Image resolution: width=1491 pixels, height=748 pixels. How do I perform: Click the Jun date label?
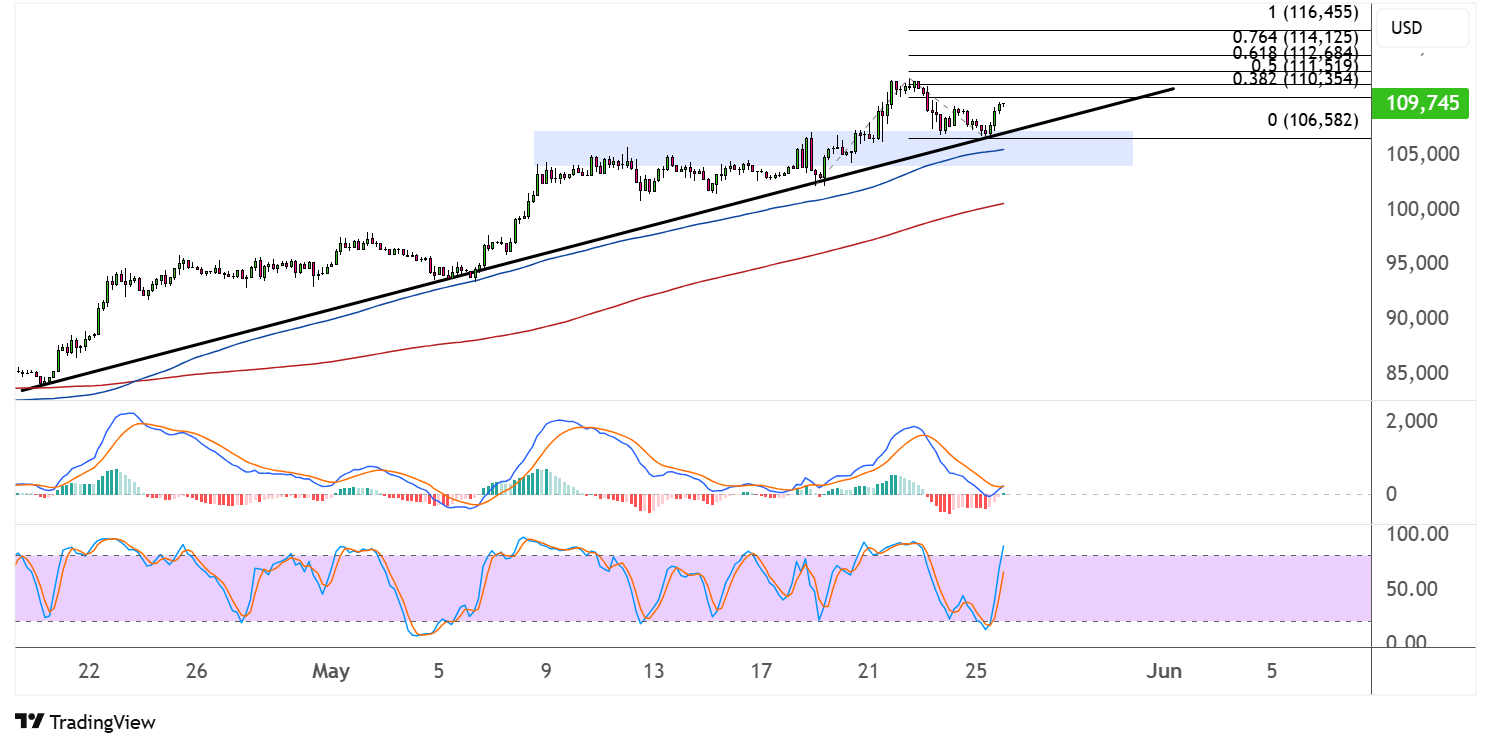pyautogui.click(x=1164, y=671)
